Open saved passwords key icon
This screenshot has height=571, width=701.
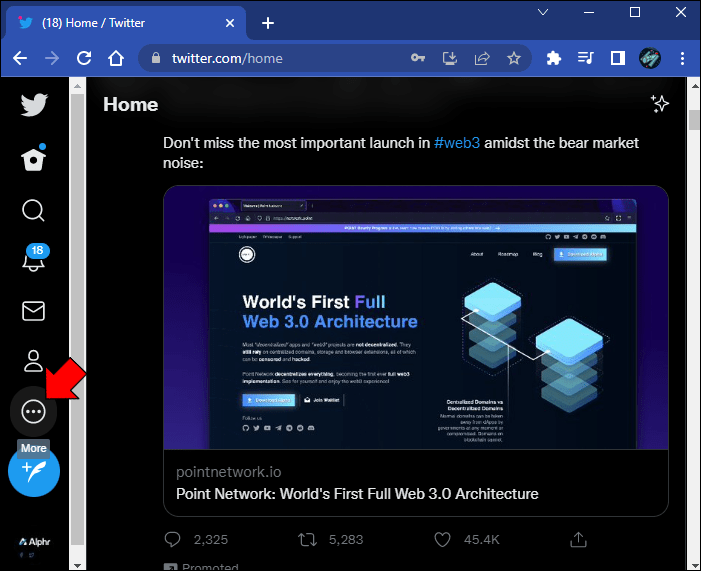[x=418, y=58]
